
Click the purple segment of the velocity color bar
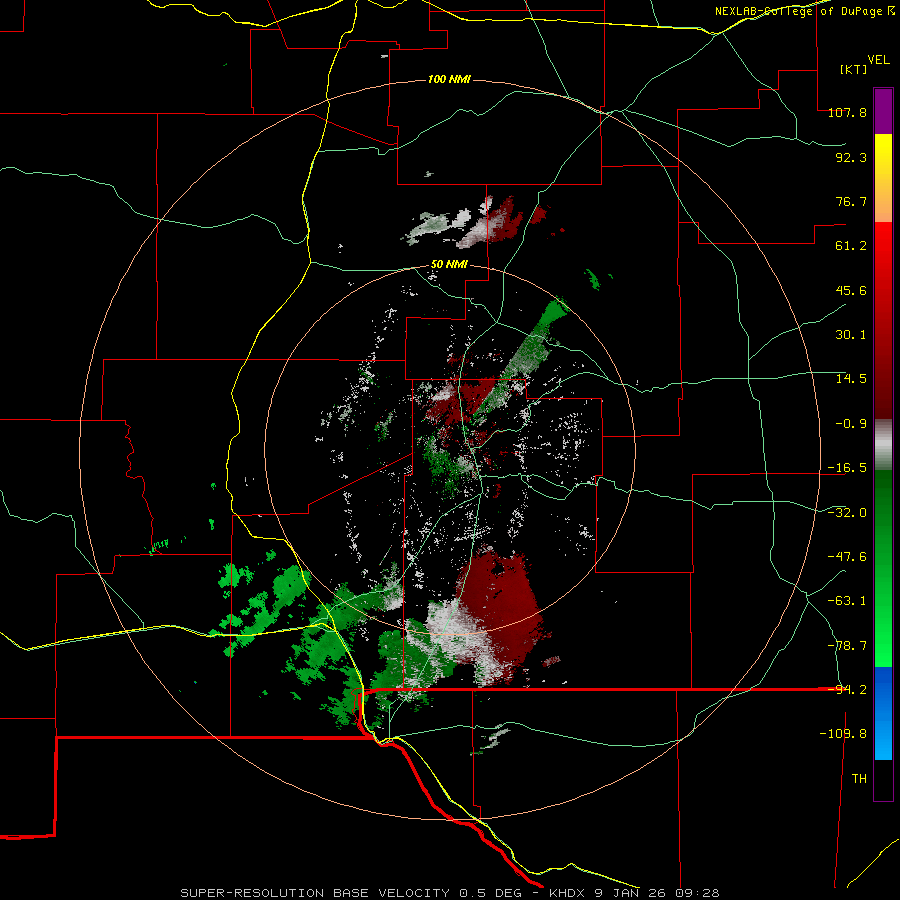(883, 111)
